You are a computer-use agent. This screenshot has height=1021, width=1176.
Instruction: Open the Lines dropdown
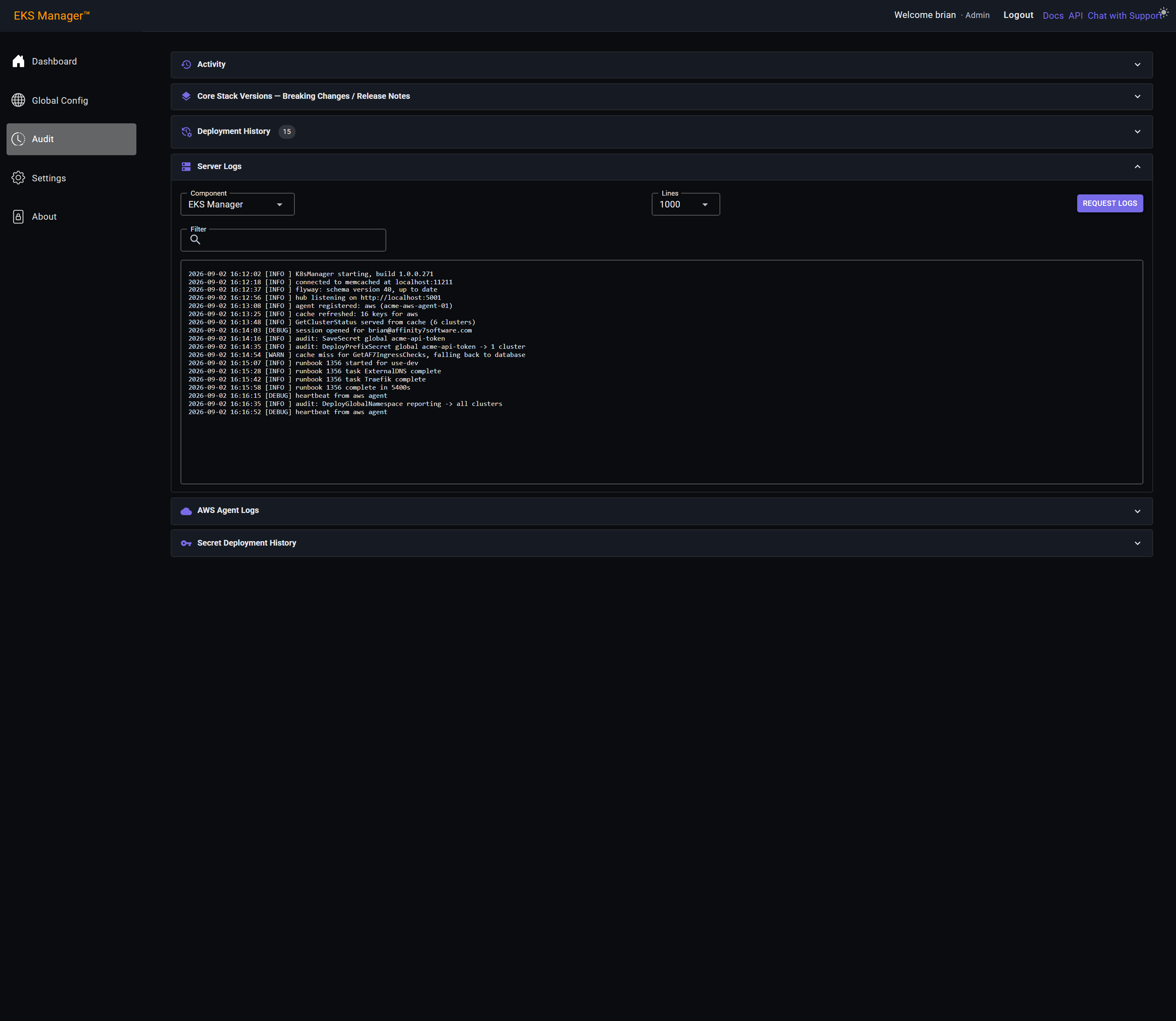click(686, 205)
